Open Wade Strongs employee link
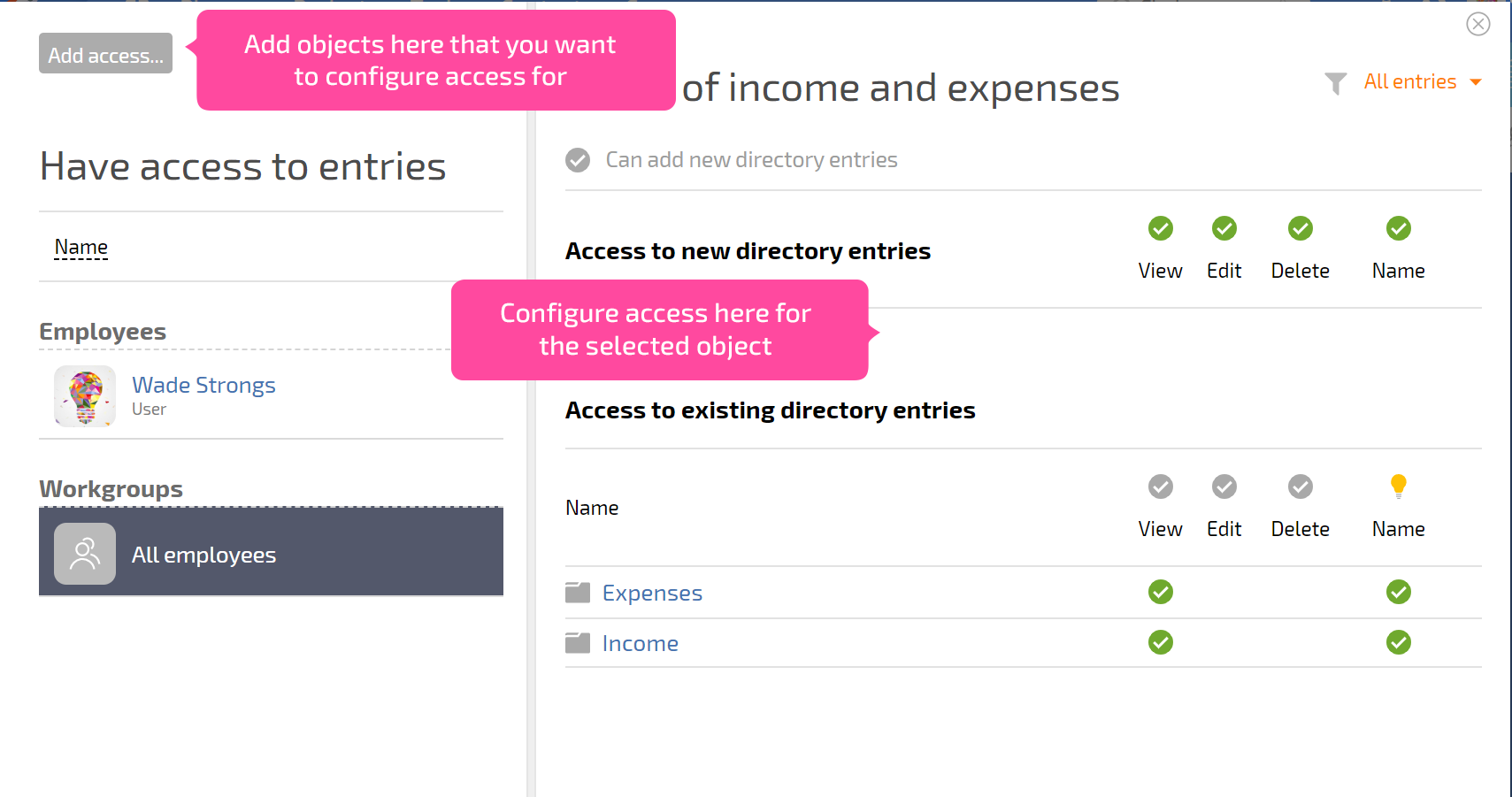Viewport: 1512px width, 797px height. 203,385
